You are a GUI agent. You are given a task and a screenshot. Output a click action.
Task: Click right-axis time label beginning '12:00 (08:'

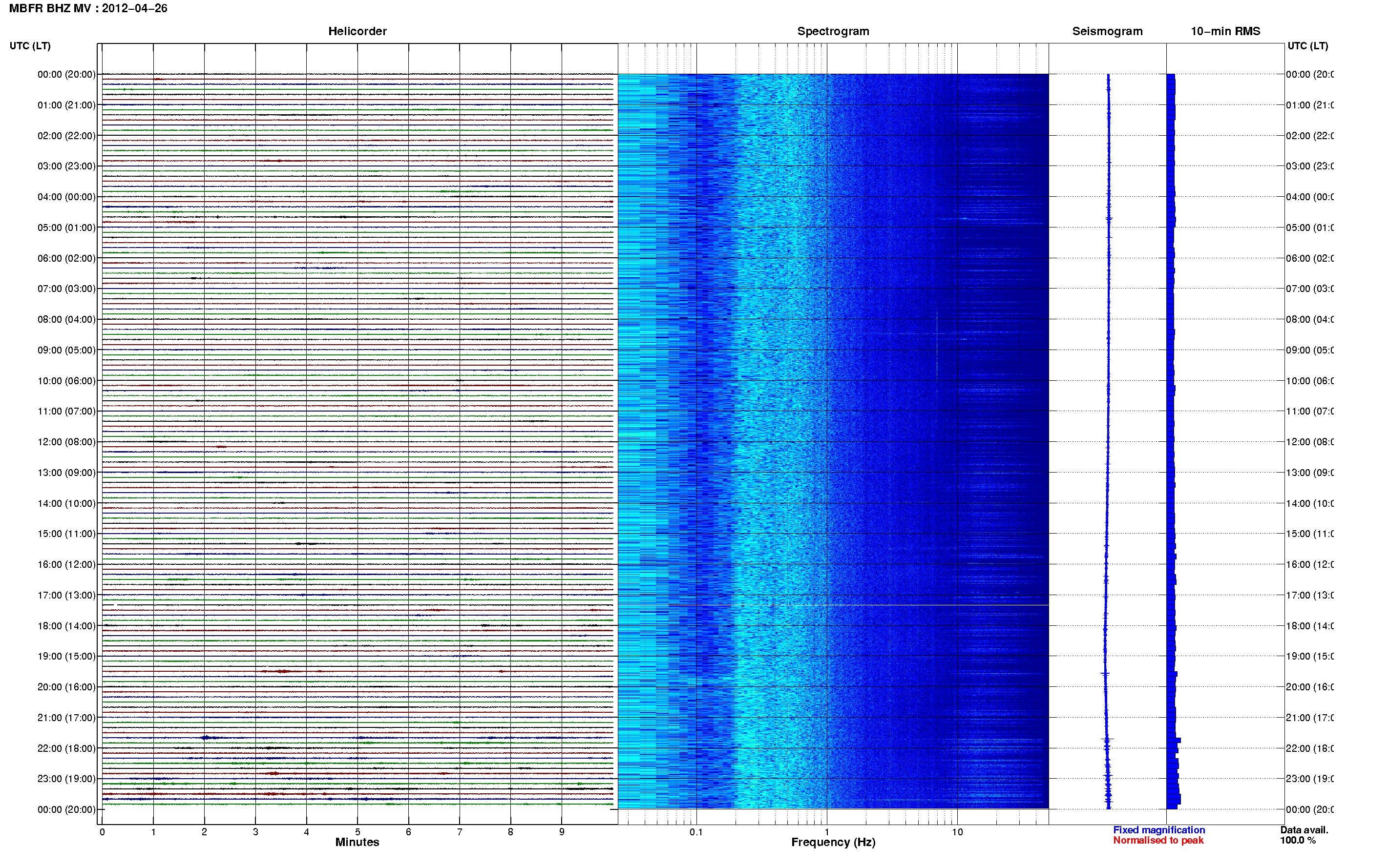coord(1310,442)
